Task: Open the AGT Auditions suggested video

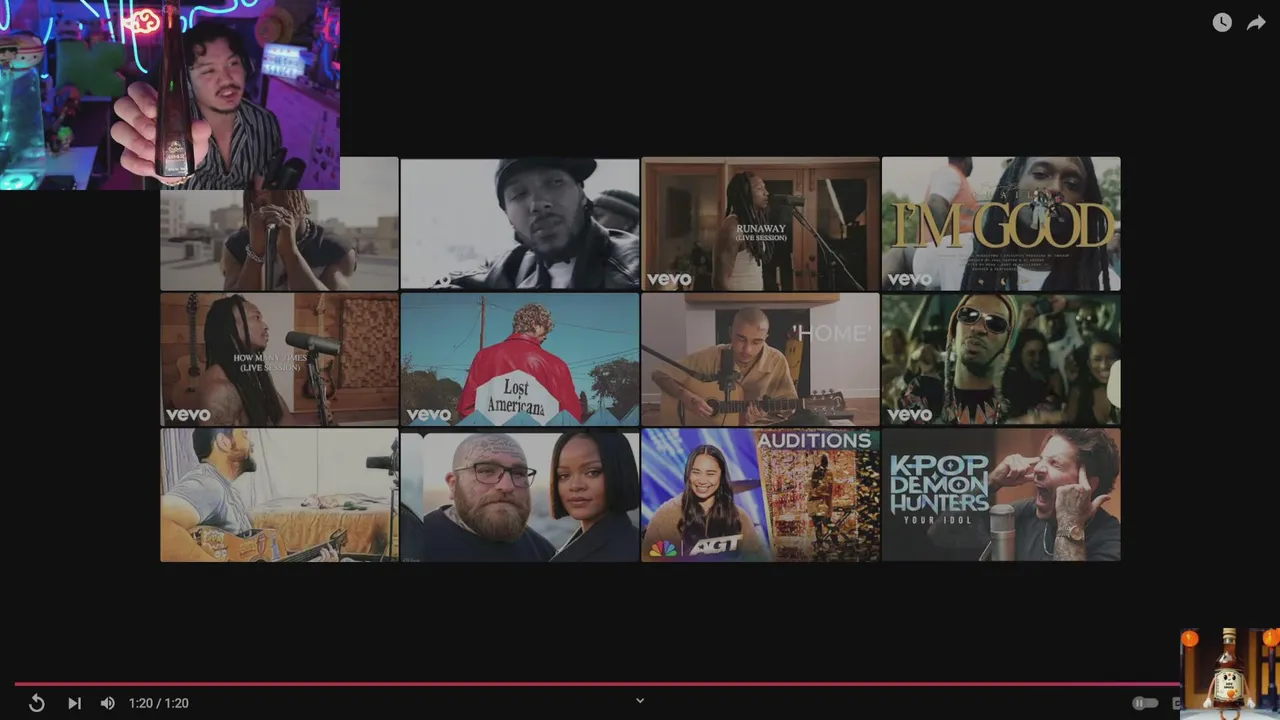Action: click(760, 495)
